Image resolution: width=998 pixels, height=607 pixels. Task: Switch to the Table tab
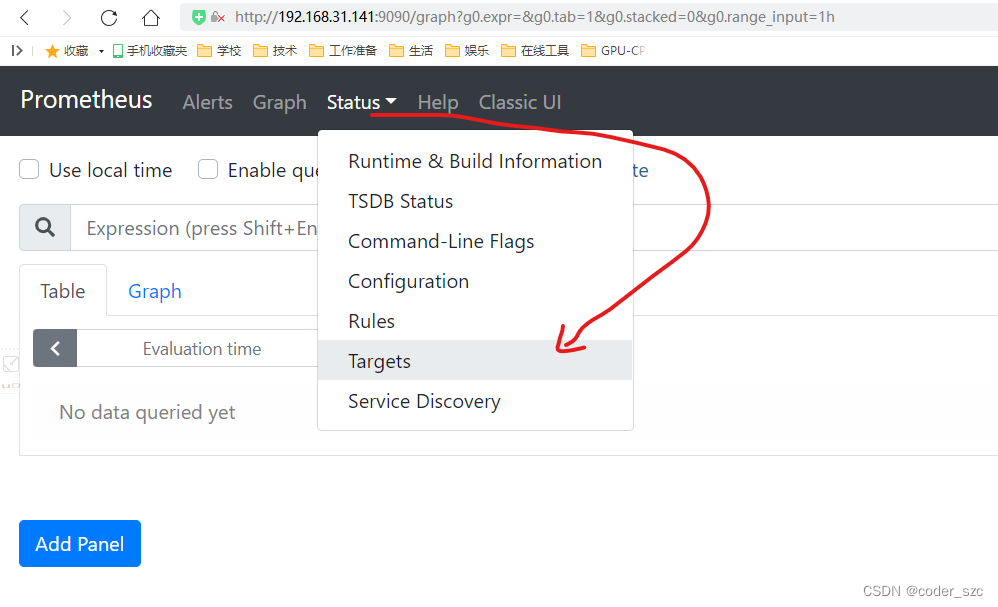point(63,291)
